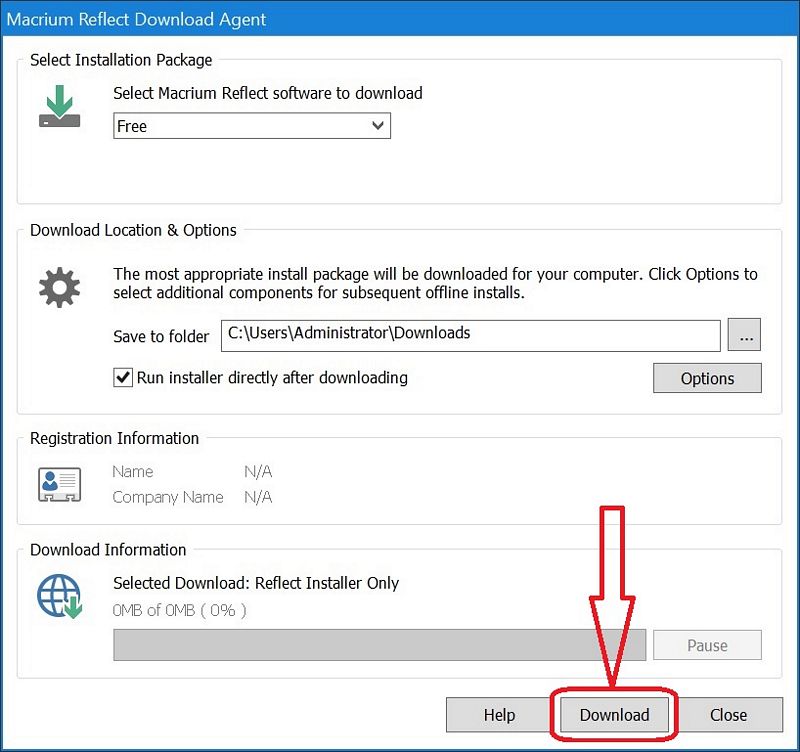Click the gear icon in Download Location
The image size is (800, 752).
pyautogui.click(x=59, y=288)
